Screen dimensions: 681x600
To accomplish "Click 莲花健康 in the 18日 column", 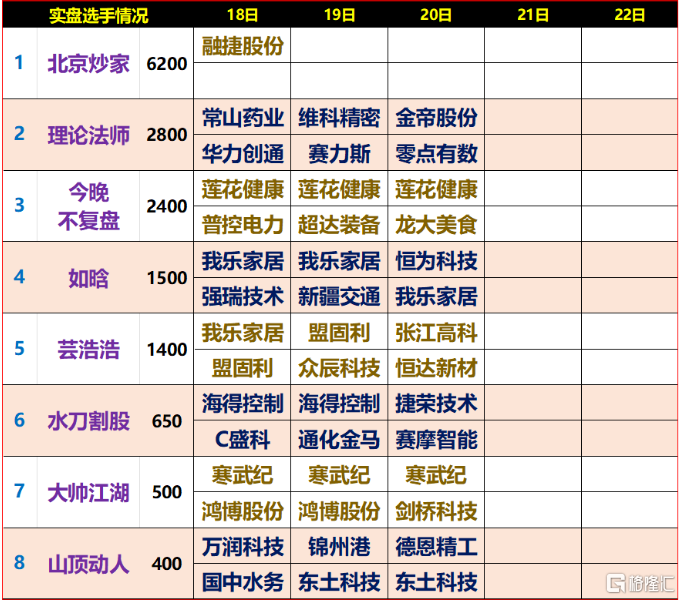I will tap(242, 189).
